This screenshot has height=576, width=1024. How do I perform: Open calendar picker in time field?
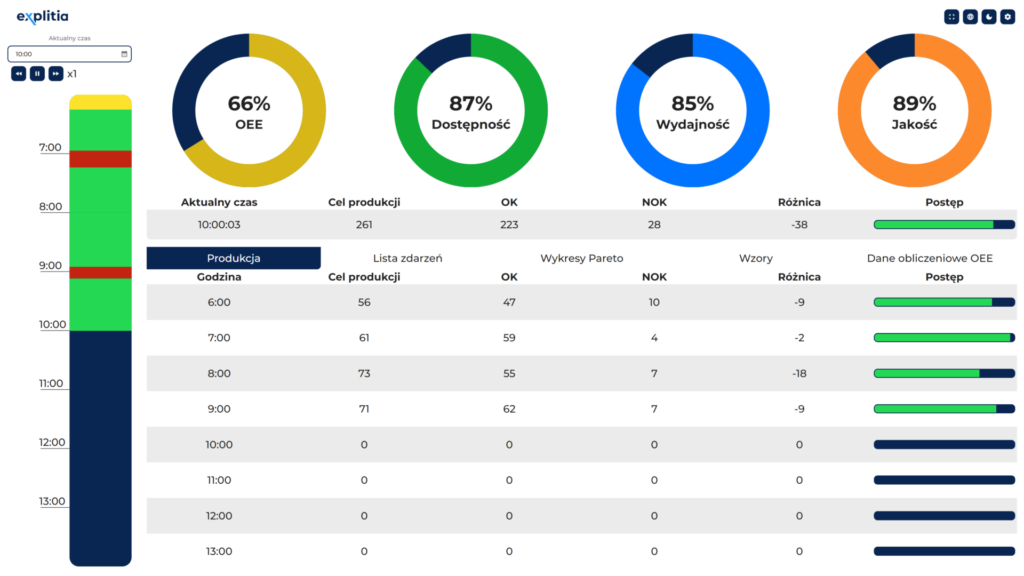124,54
